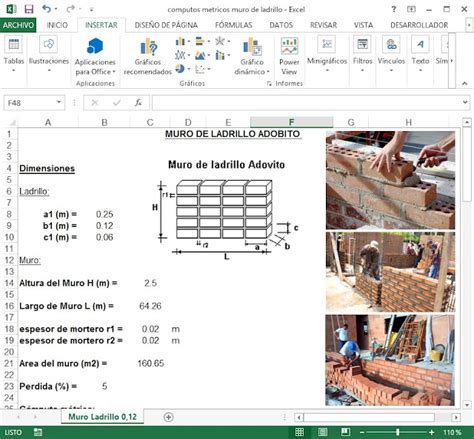
Task: Select the Muro Ladrillo 0,12 sheet tab
Action: pyautogui.click(x=102, y=417)
